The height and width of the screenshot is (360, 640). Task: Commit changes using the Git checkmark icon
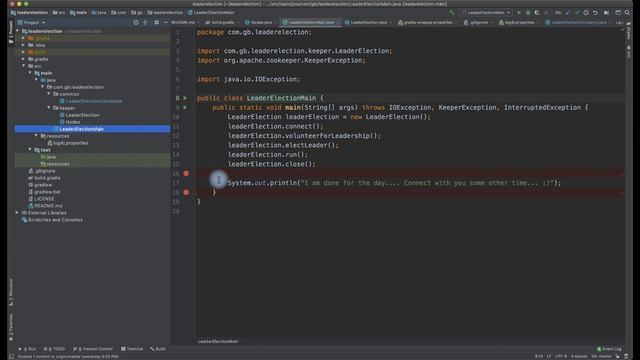pos(577,13)
